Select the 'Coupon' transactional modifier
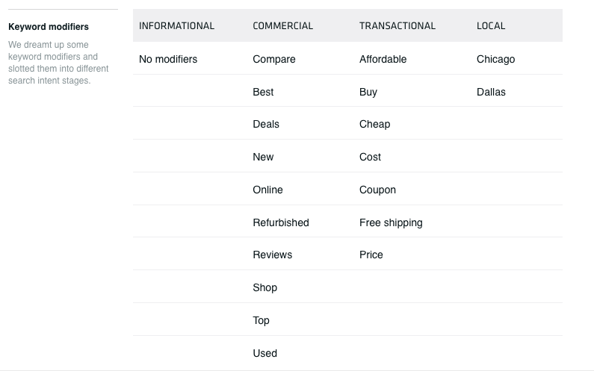594x371 pixels. click(378, 190)
